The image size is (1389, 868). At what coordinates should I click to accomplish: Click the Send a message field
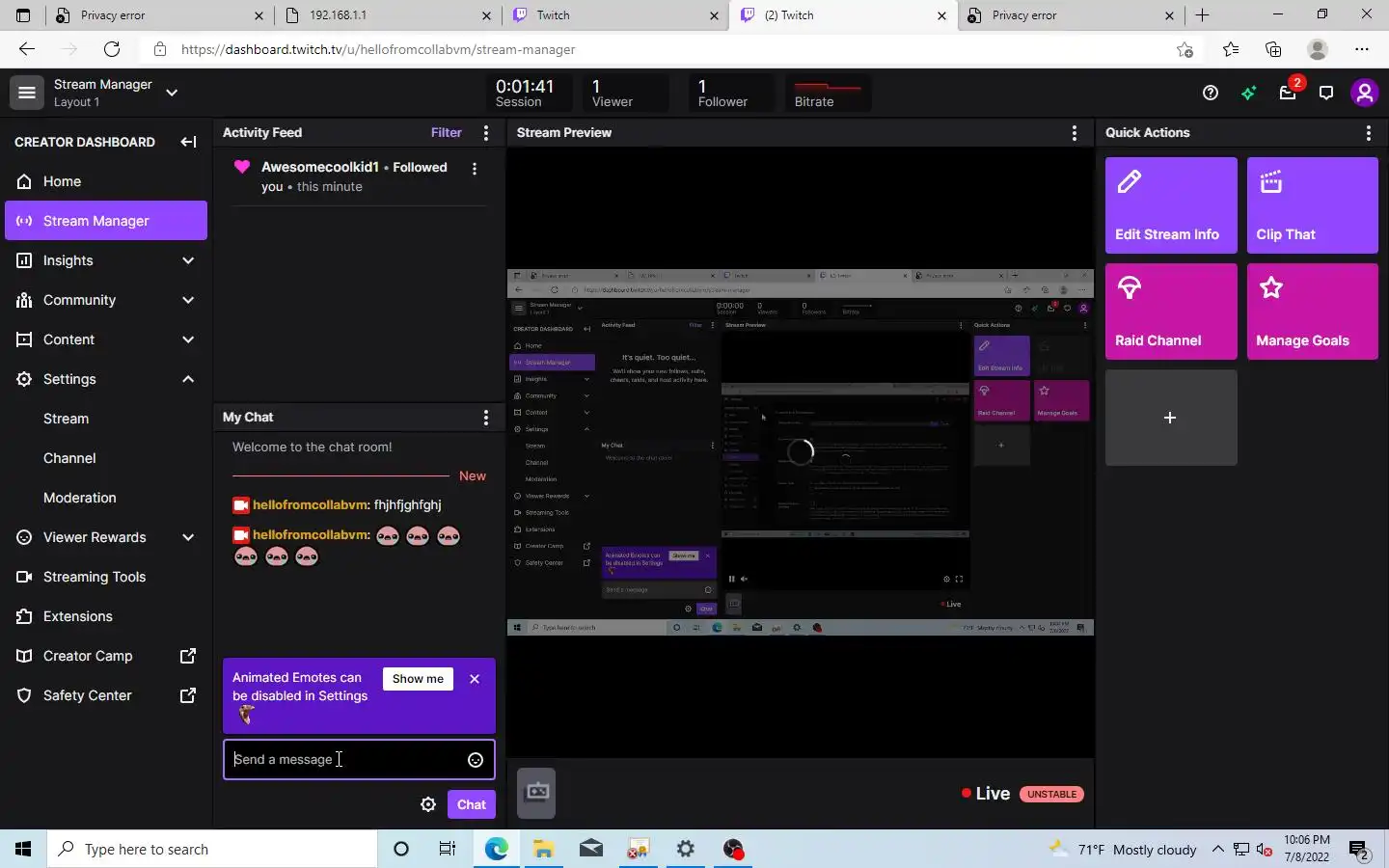coord(359,760)
